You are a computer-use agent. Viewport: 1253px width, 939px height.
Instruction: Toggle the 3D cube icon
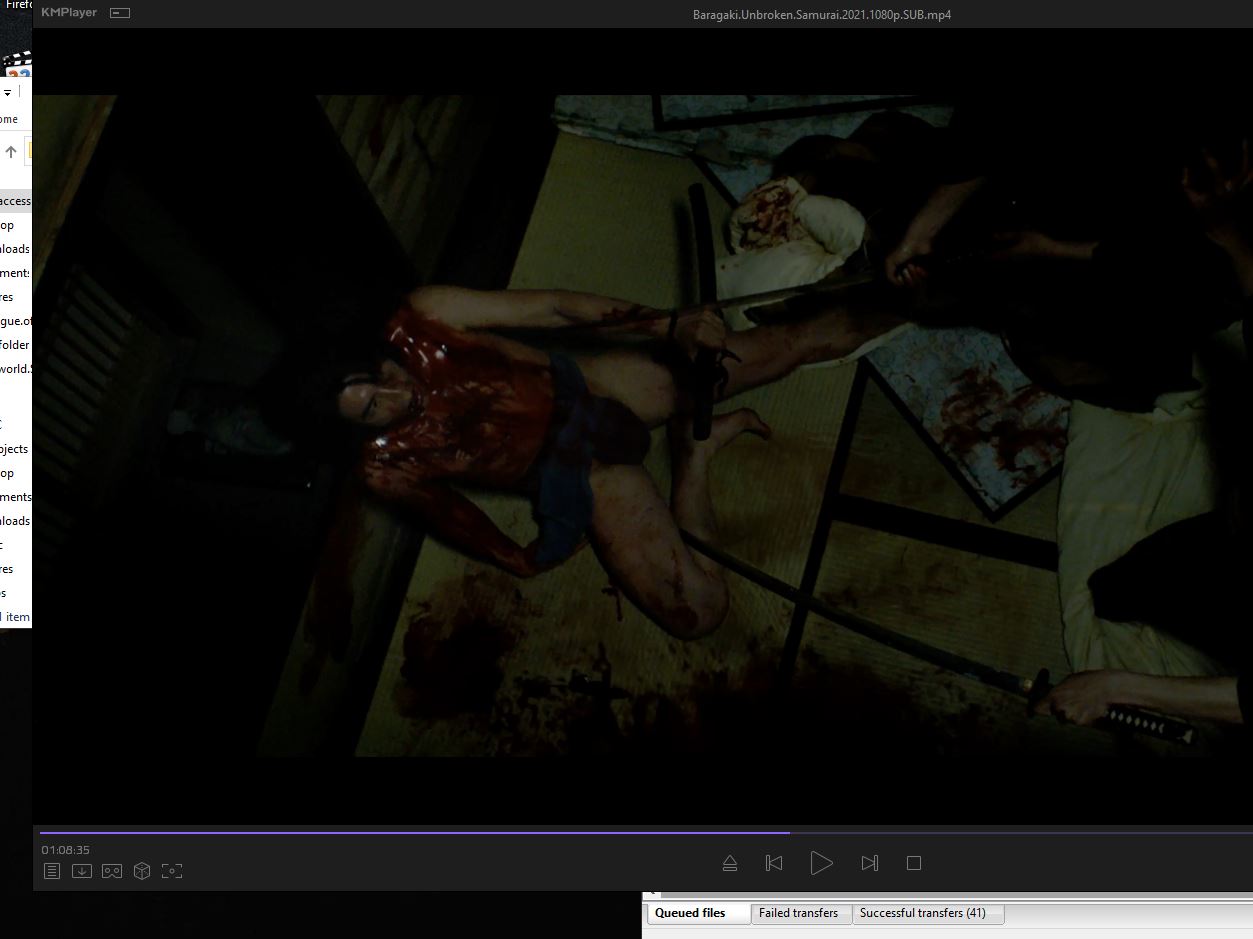(x=142, y=871)
